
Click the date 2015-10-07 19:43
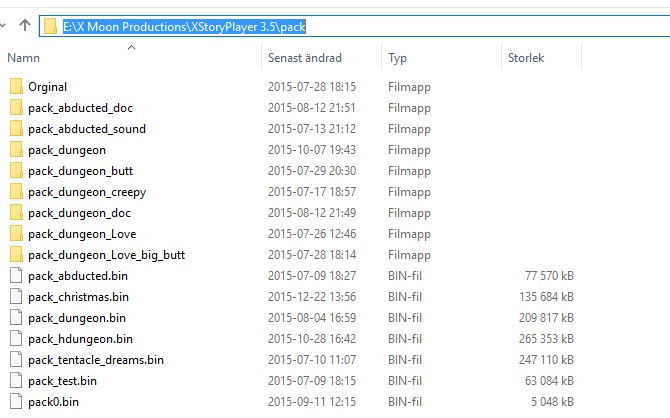(312, 150)
